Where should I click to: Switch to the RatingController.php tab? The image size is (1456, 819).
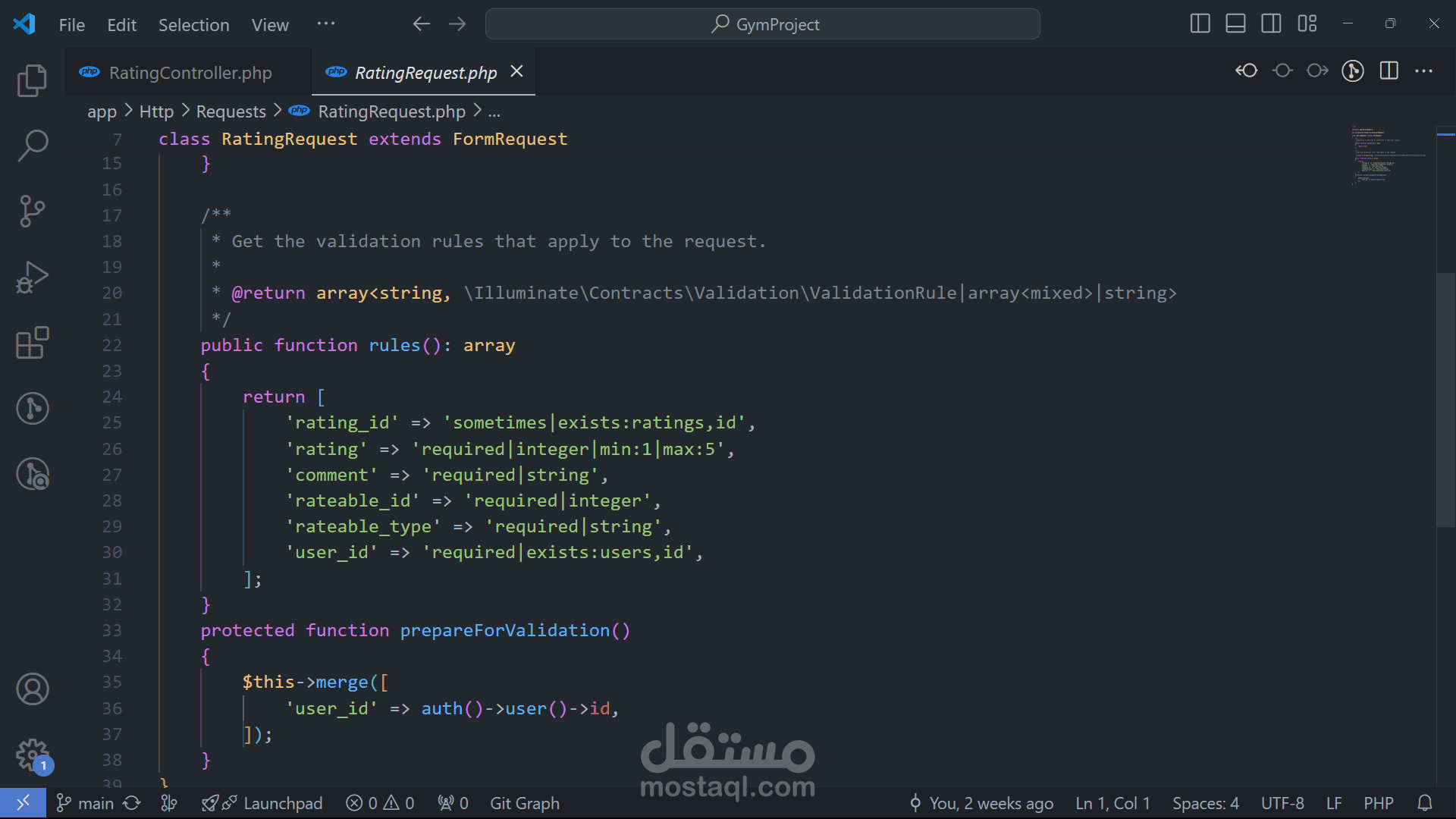pos(190,73)
